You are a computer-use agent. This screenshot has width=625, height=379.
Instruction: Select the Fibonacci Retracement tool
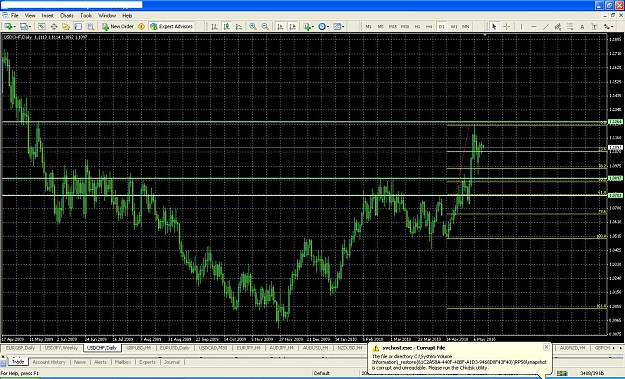coord(570,26)
